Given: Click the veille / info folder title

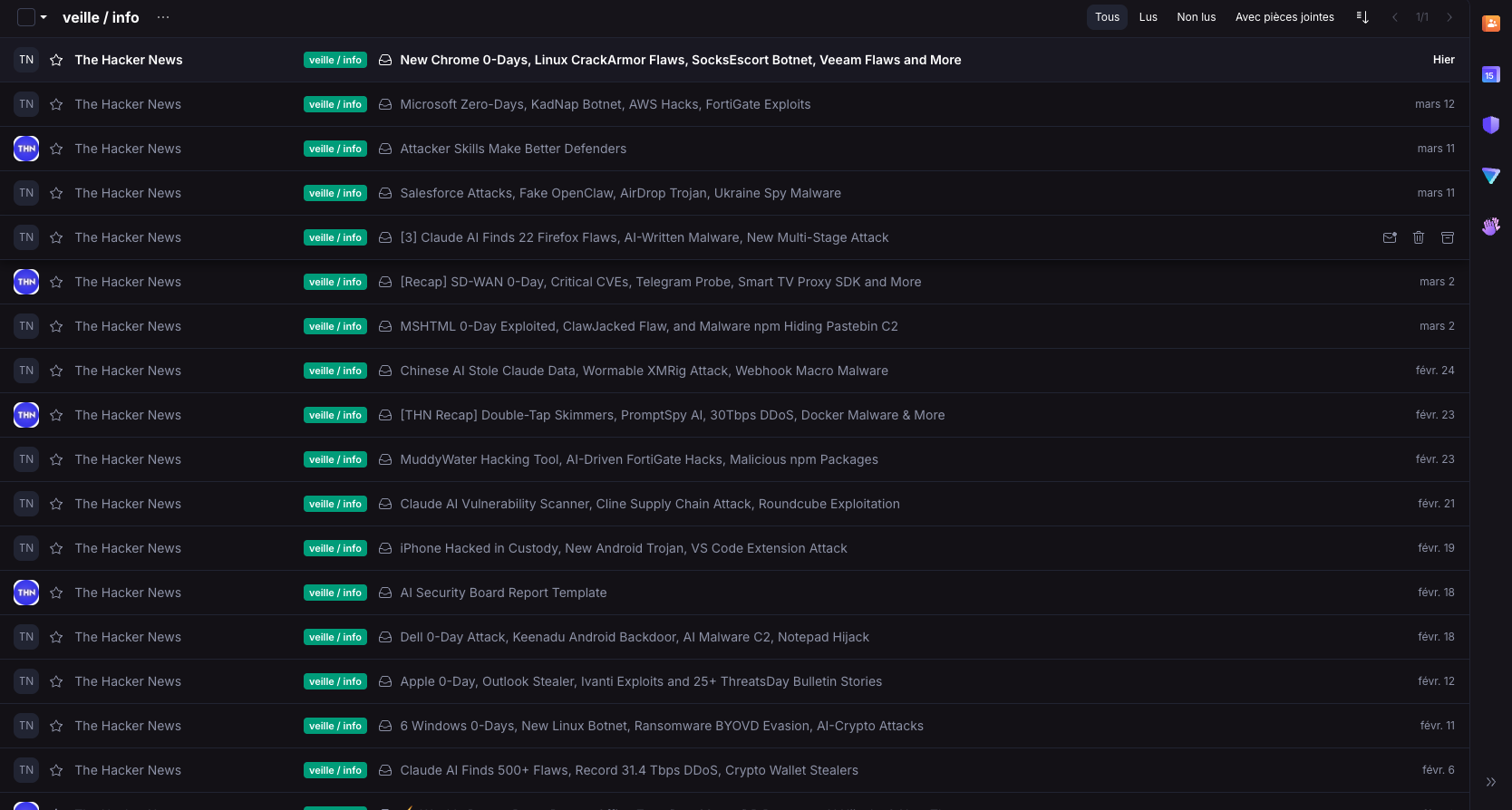Looking at the screenshot, I should [101, 17].
